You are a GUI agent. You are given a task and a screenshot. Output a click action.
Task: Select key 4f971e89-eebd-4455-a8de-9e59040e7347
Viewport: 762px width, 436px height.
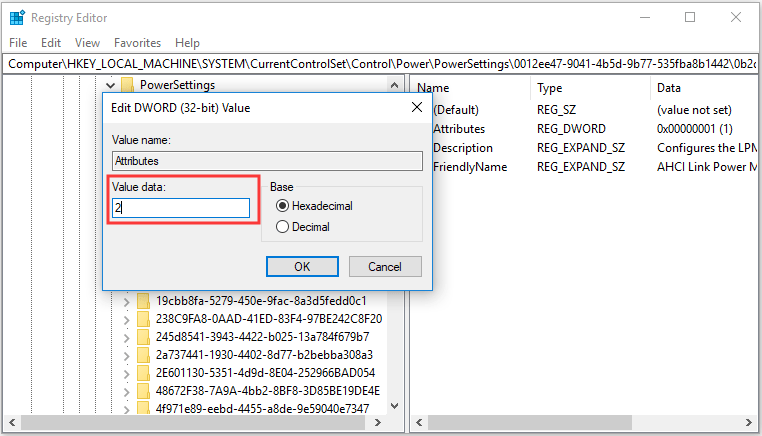pyautogui.click(x=262, y=408)
